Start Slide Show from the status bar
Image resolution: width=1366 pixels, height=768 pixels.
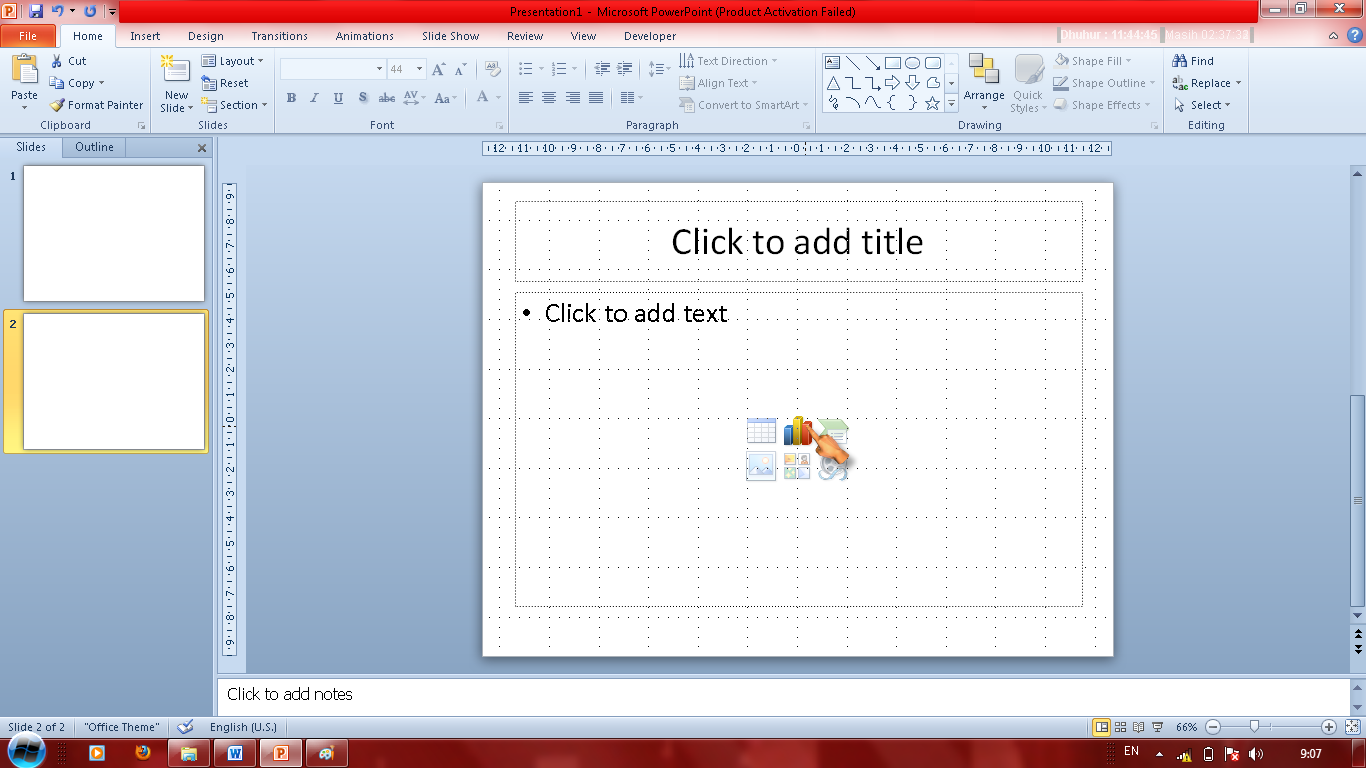1156,727
